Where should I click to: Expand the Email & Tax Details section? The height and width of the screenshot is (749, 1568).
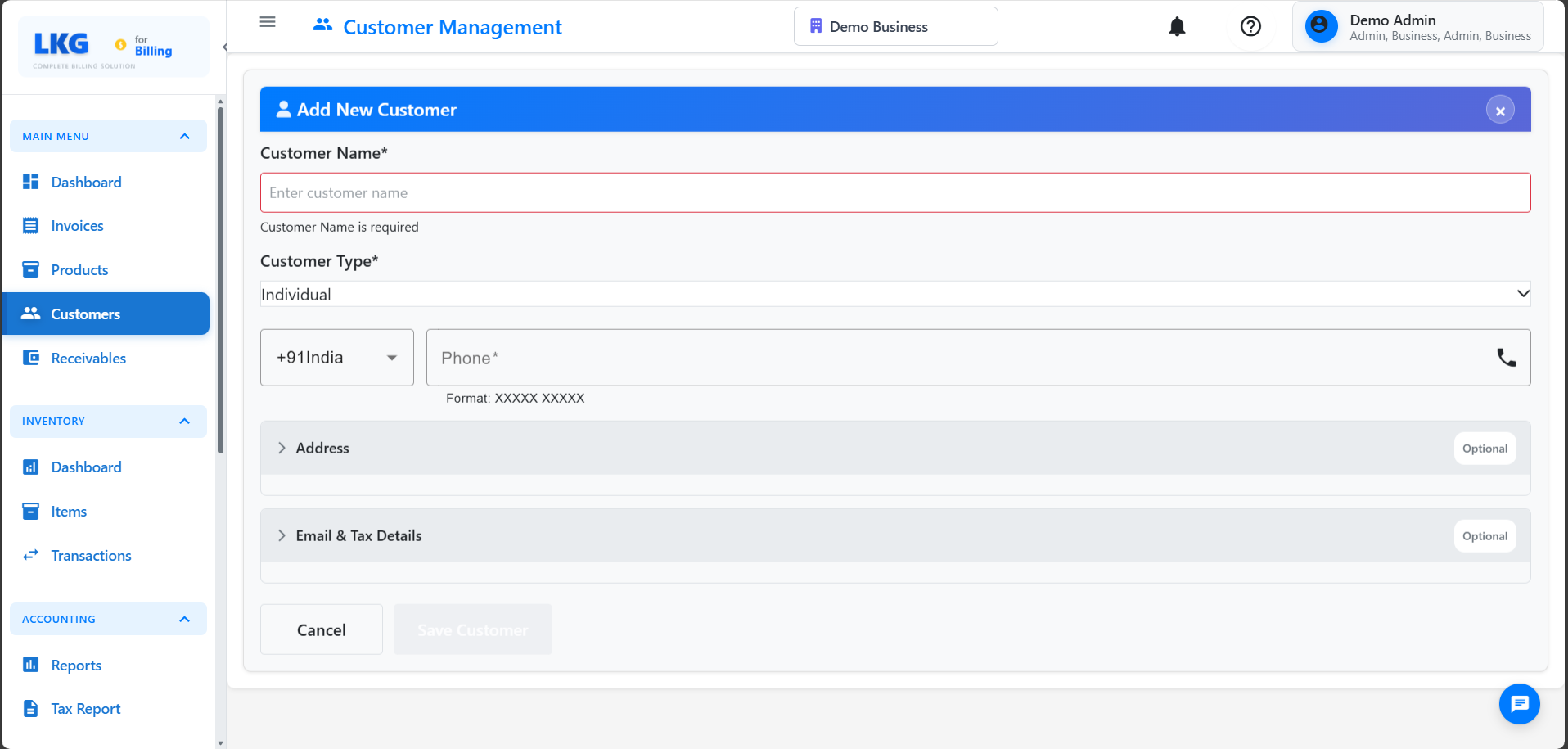tap(358, 535)
